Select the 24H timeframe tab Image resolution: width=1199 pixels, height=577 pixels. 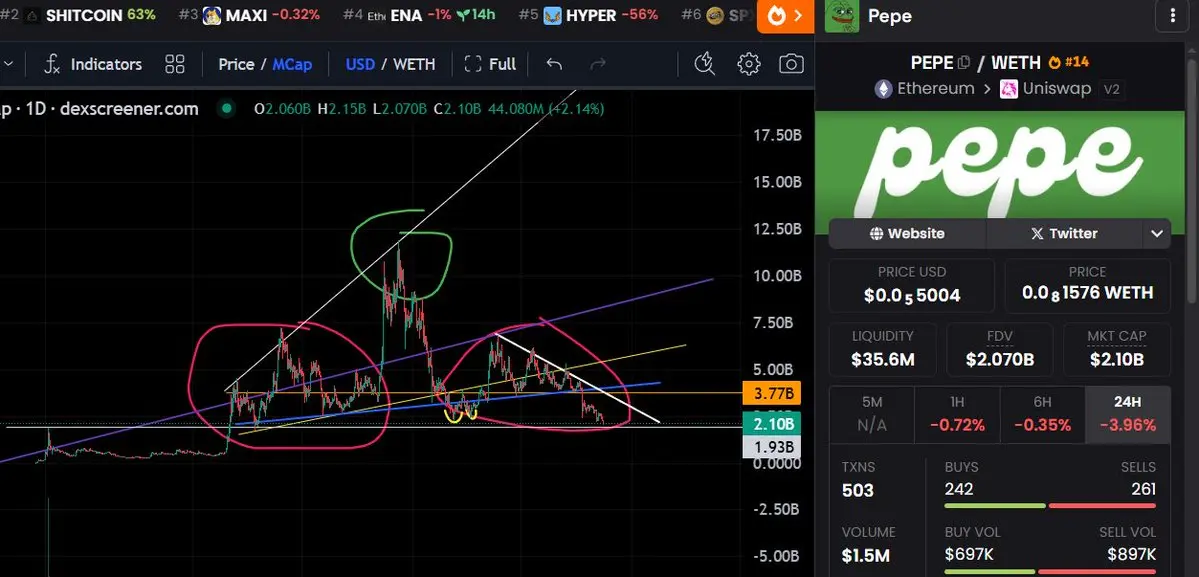point(1128,415)
